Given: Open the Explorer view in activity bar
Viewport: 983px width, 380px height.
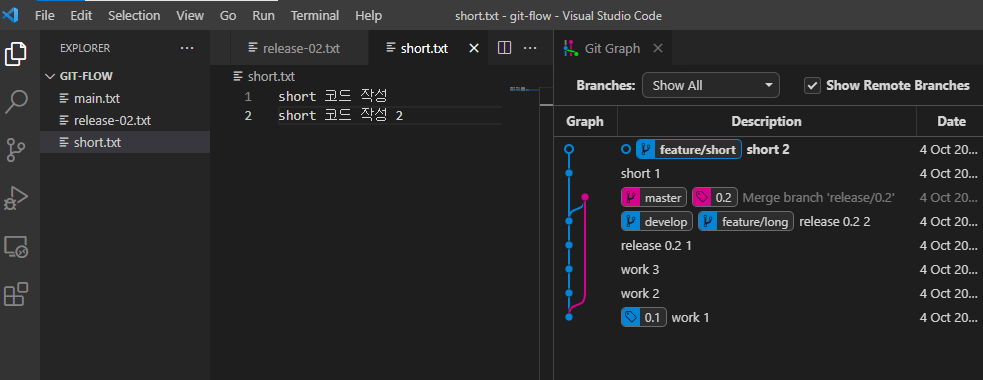Looking at the screenshot, I should click(x=16, y=53).
